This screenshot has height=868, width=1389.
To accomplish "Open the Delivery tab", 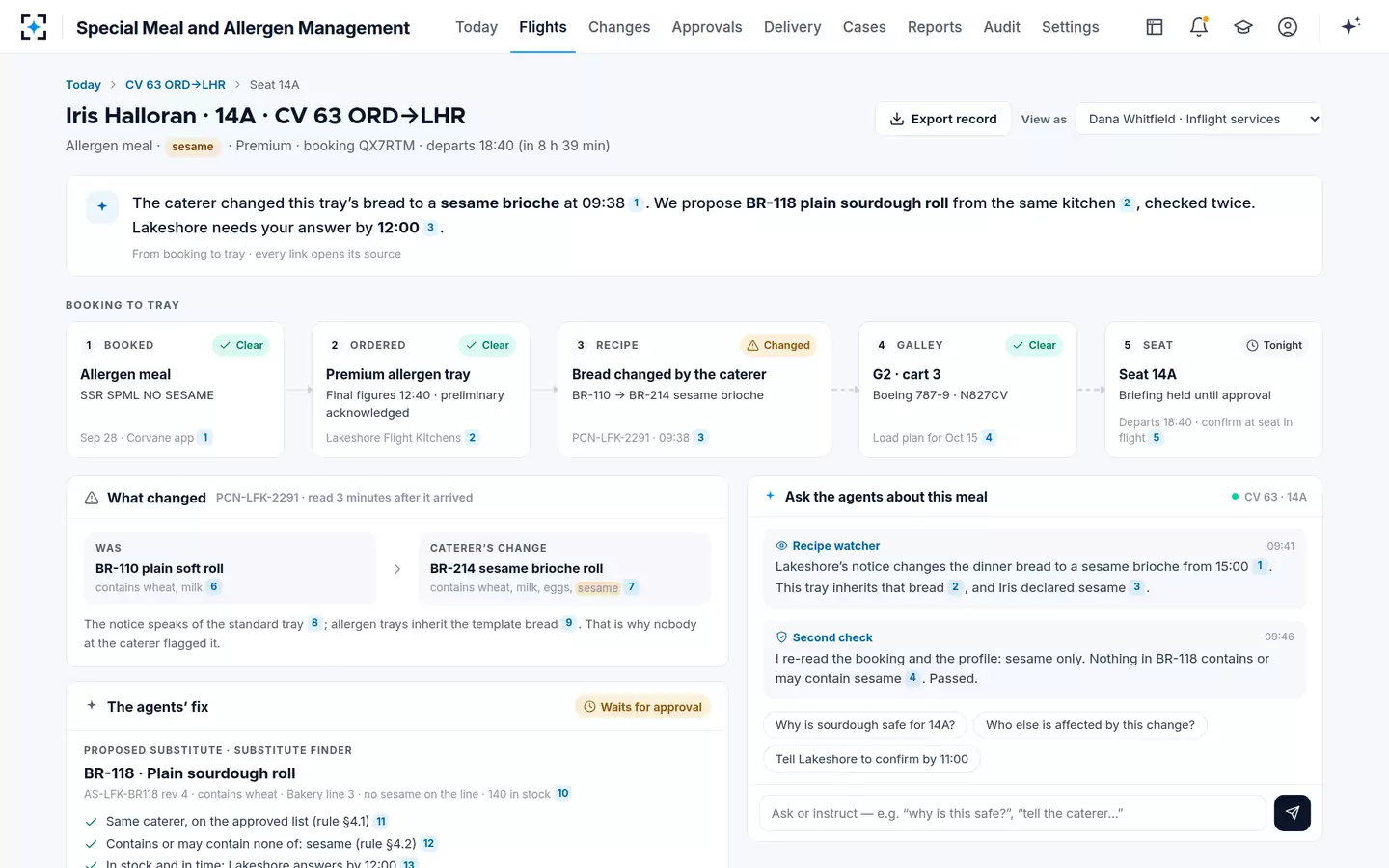I will click(x=793, y=27).
